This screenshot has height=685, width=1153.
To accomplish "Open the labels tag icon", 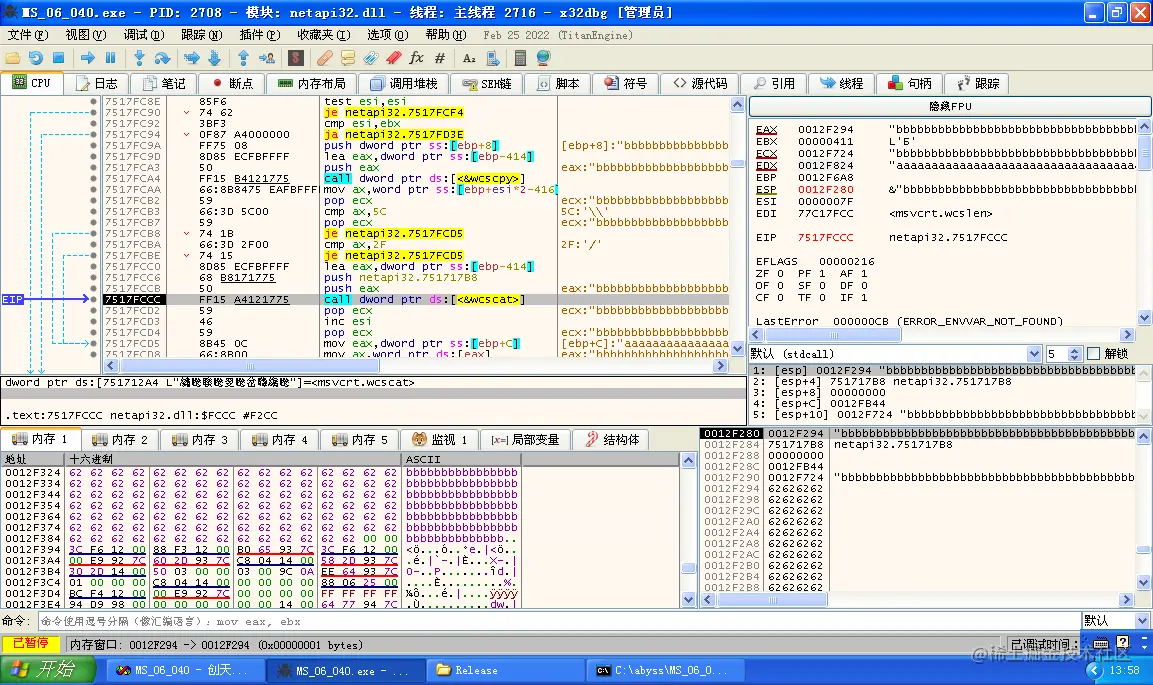I will pos(371,58).
